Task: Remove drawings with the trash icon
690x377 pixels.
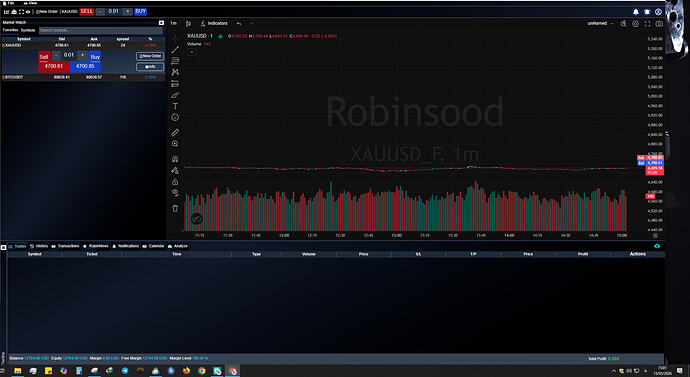Action: pos(175,208)
